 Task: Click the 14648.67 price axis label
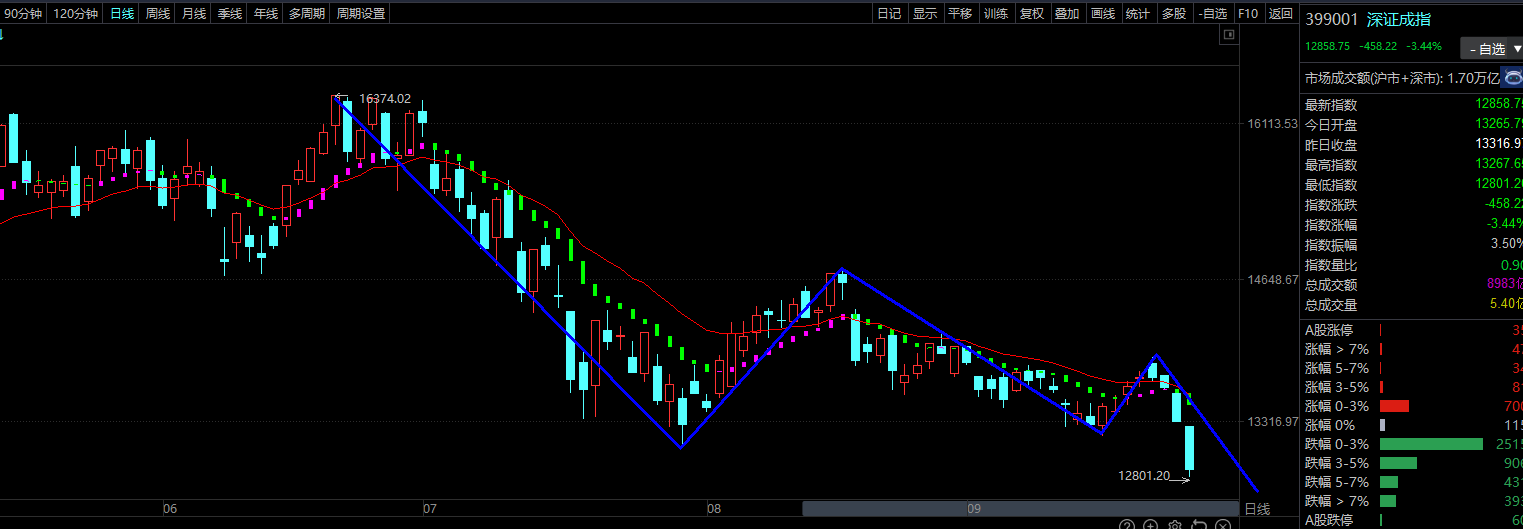(1272, 280)
